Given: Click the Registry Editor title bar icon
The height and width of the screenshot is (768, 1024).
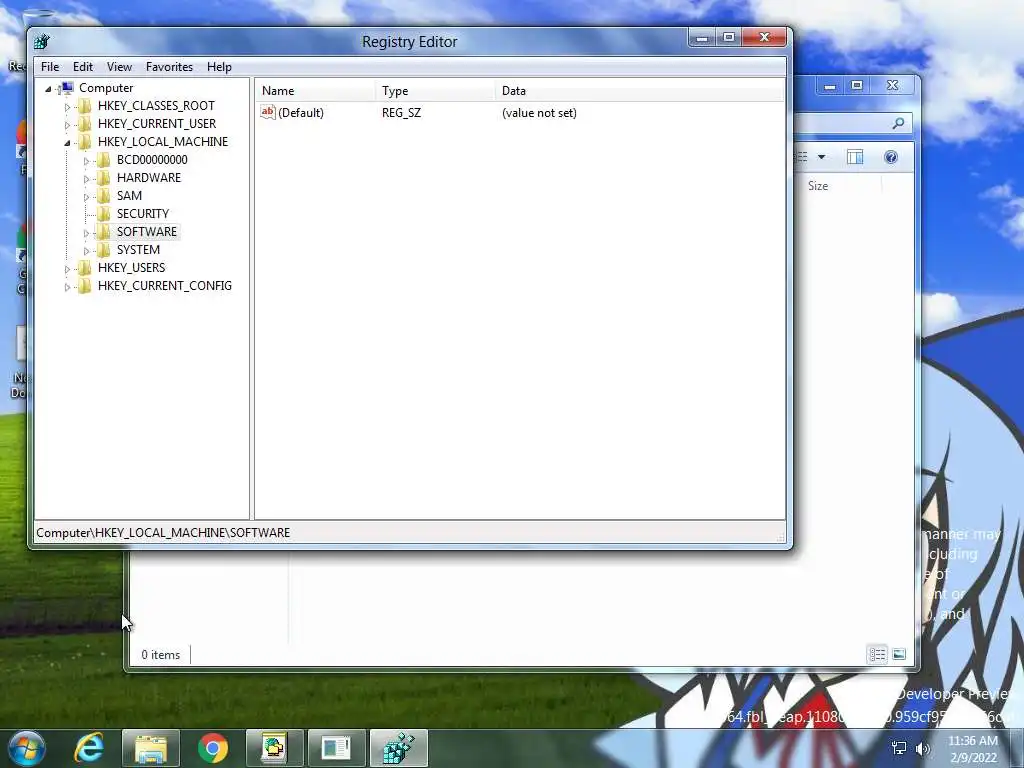Looking at the screenshot, I should (42, 42).
